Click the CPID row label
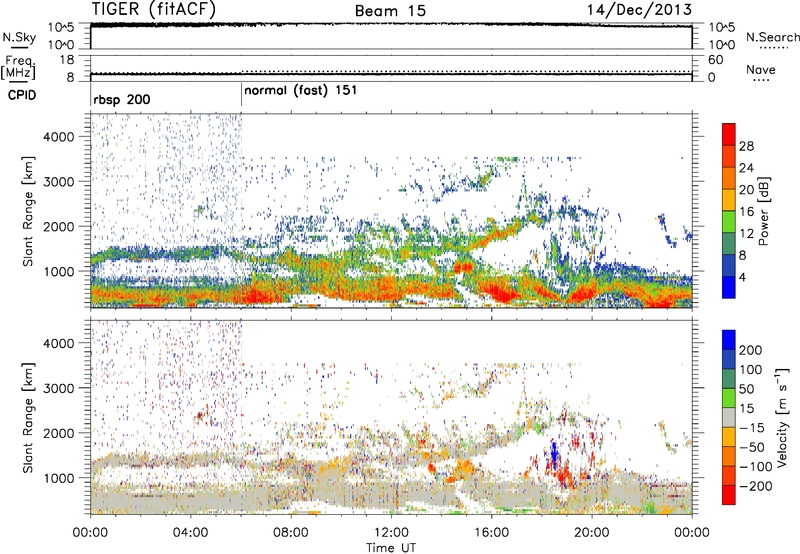Viewport: 800px width, 554px height. [22, 95]
